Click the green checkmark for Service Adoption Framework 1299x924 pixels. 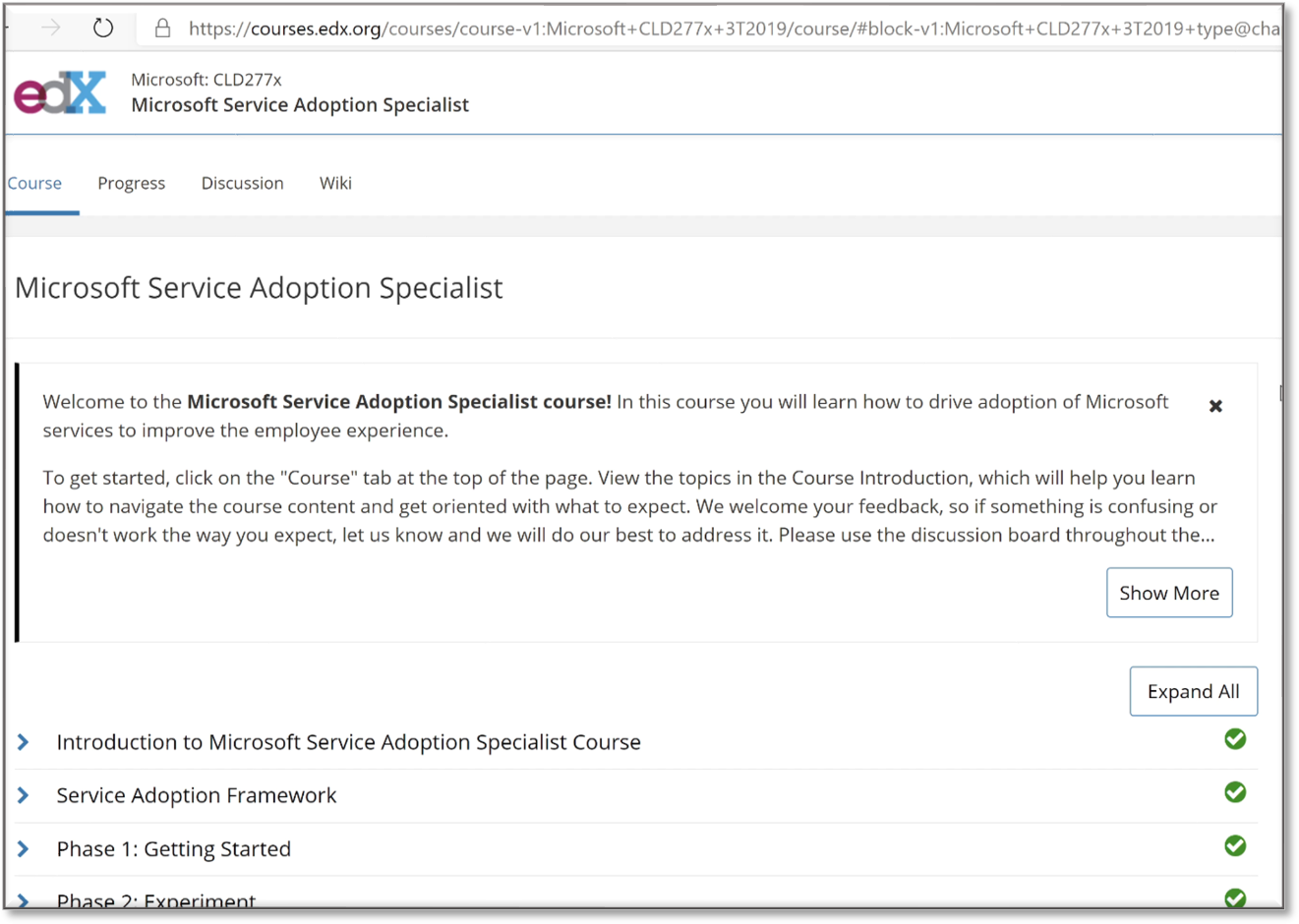1235,792
